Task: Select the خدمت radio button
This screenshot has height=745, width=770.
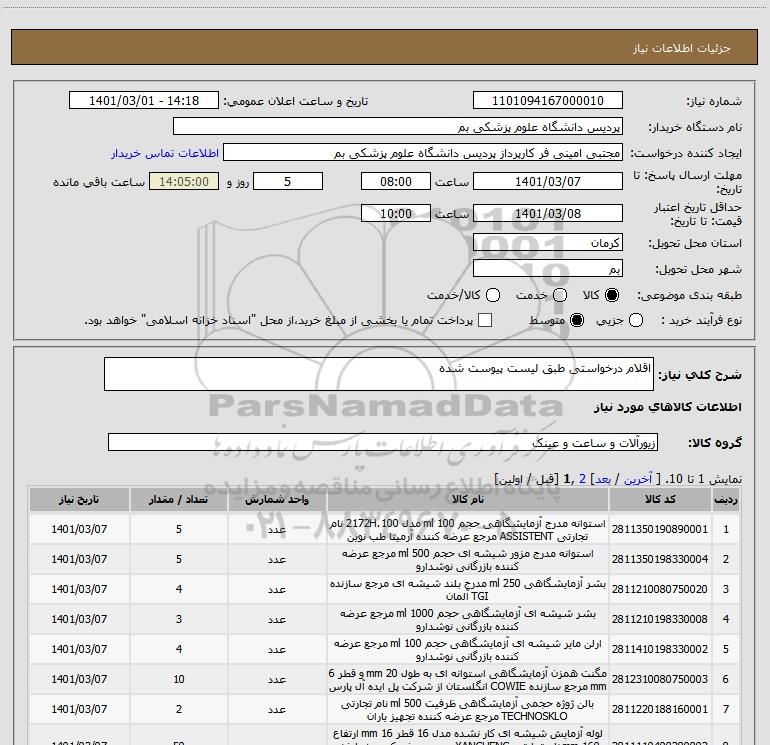Action: click(560, 295)
